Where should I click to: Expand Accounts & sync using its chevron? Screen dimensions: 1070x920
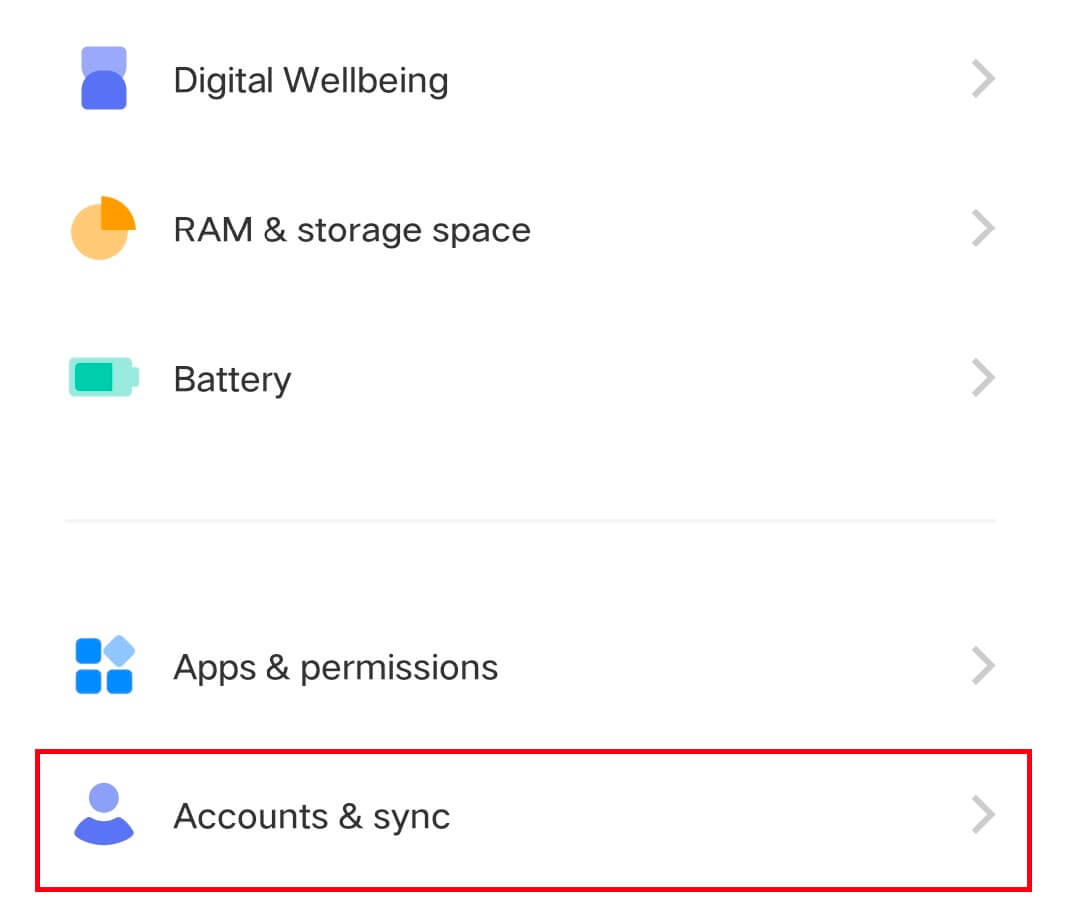[x=983, y=815]
